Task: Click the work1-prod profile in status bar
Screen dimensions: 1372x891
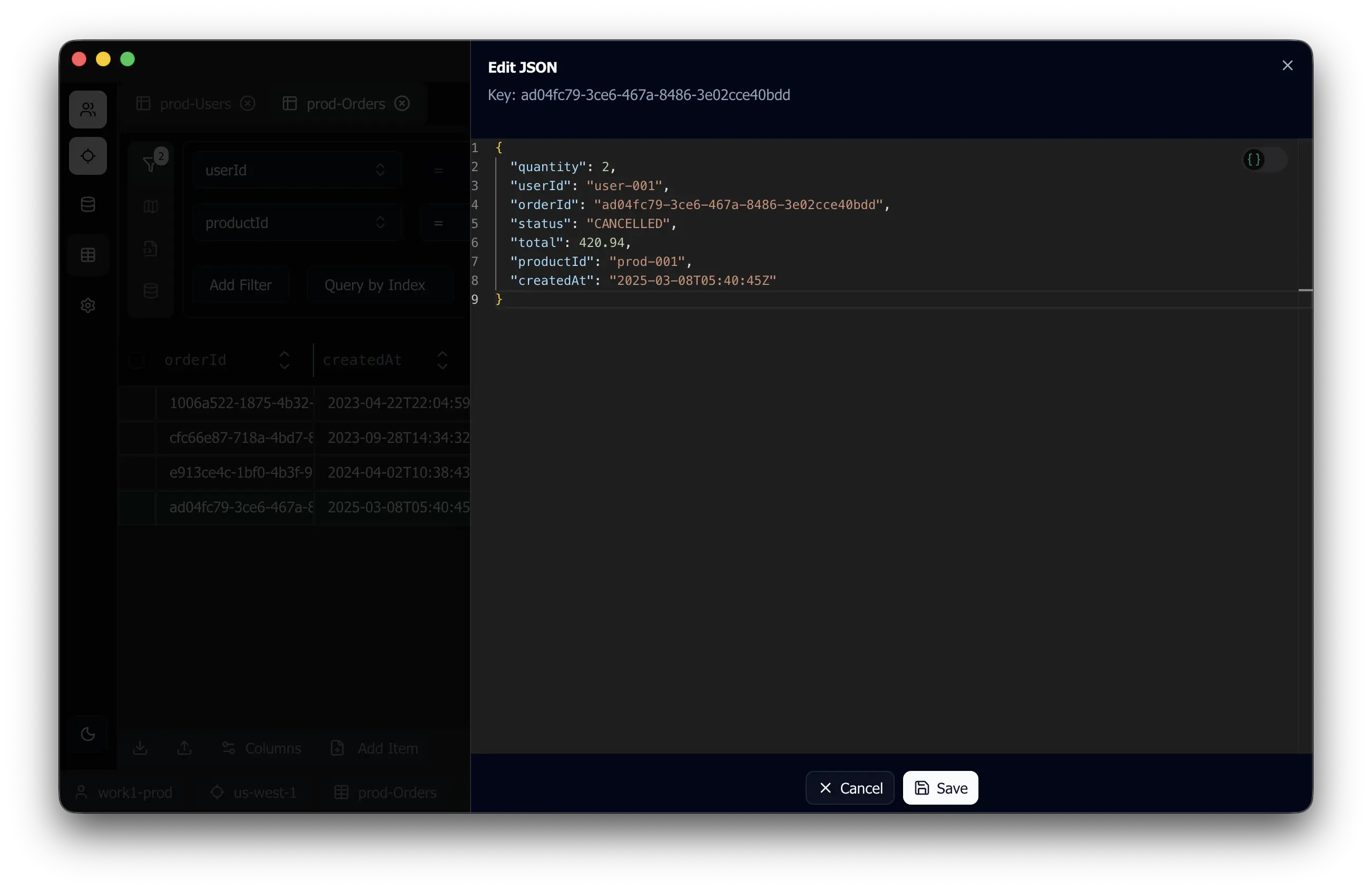Action: [x=123, y=792]
